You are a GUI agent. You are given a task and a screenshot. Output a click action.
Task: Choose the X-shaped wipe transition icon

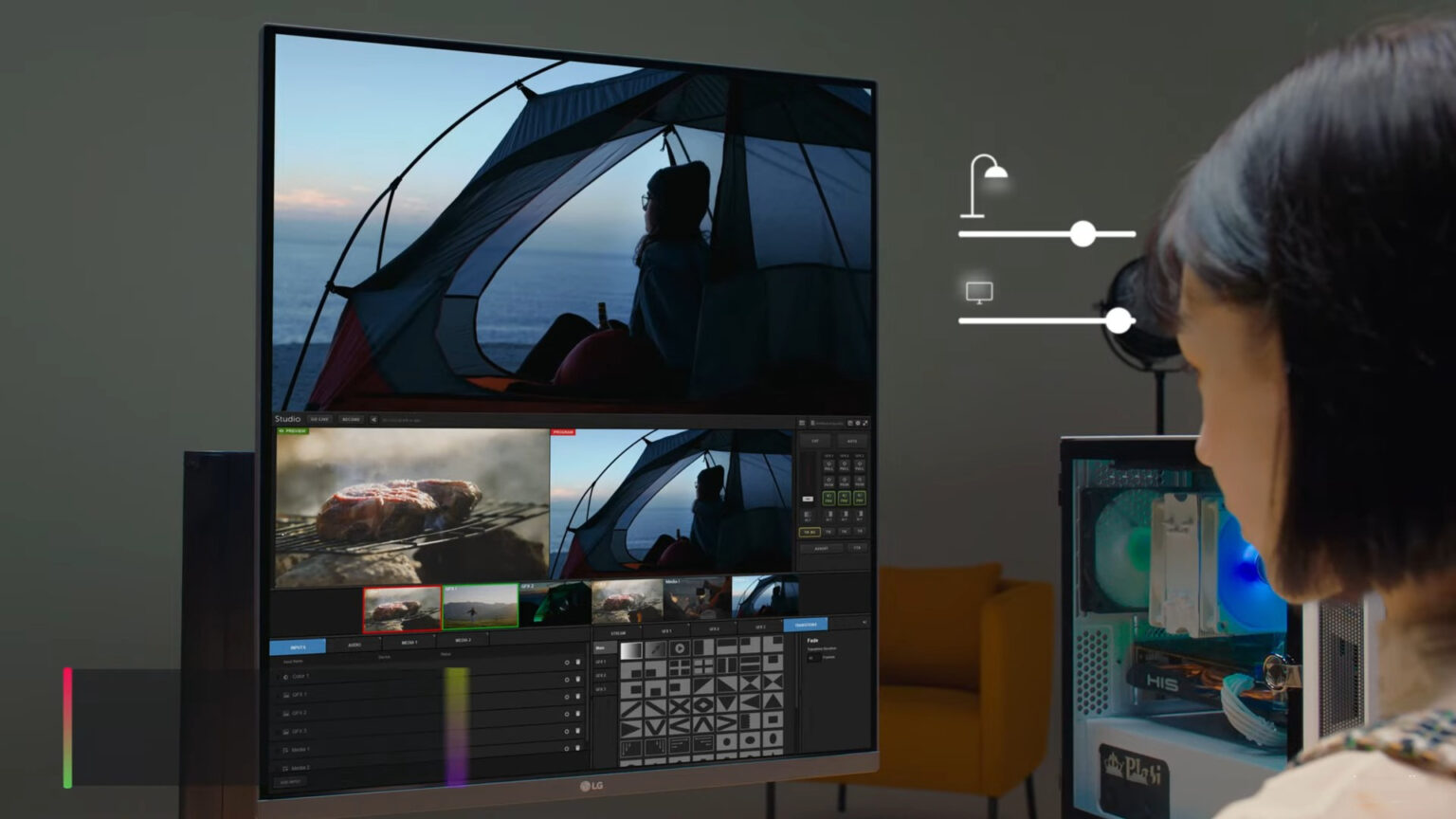(679, 706)
